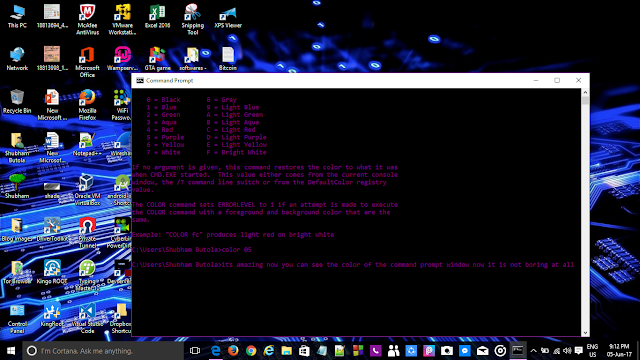This screenshot has width=640, height=360.
Task: Click the 'COLOR fc' example line
Action: pyautogui.click(x=233, y=235)
